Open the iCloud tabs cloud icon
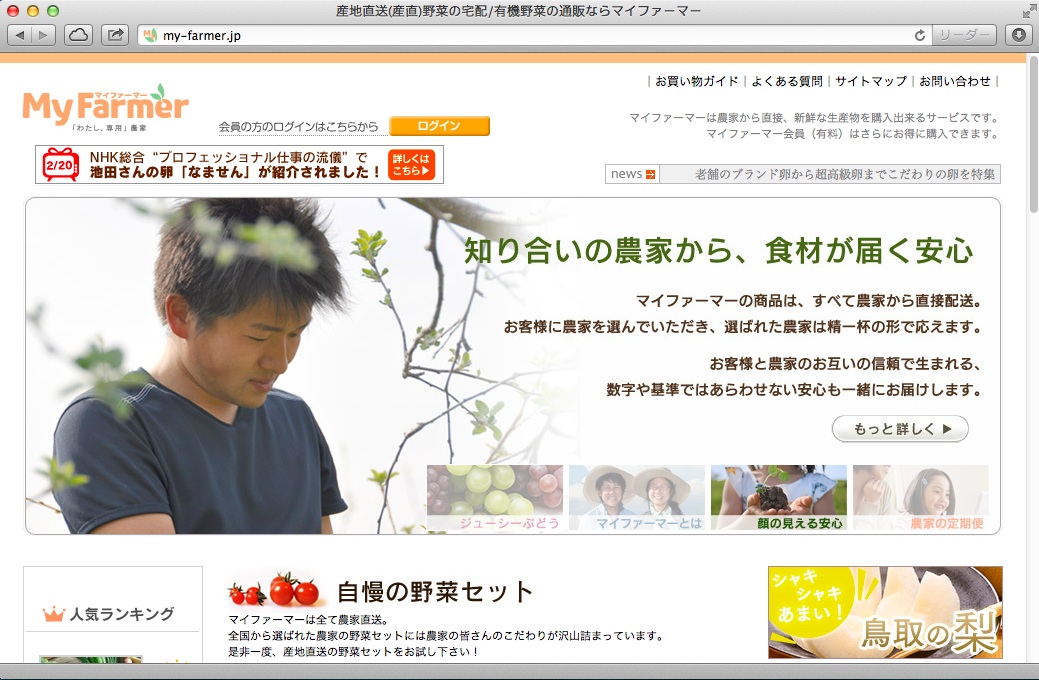Screen dimensions: 1039x680 (x=79, y=35)
